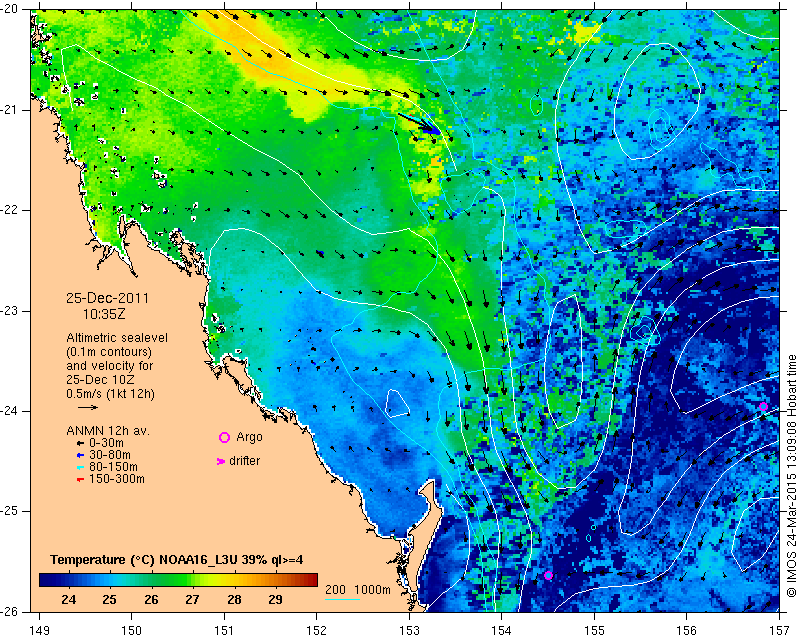The width and height of the screenshot is (800, 640).
Task: Click the 'Altimetric sealevel' text line
Action: click(117, 338)
